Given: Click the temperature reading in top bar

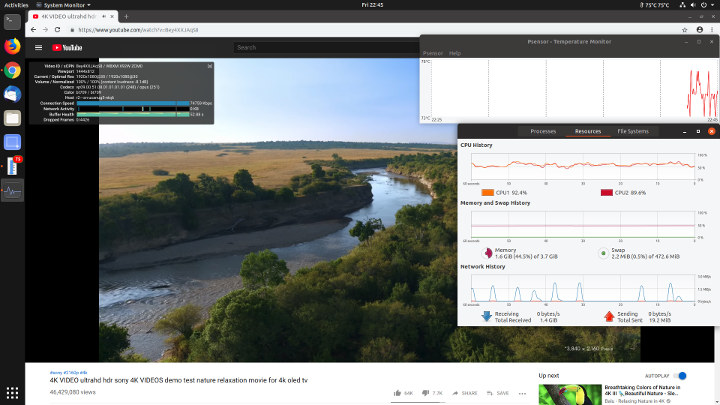Looking at the screenshot, I should (654, 5).
